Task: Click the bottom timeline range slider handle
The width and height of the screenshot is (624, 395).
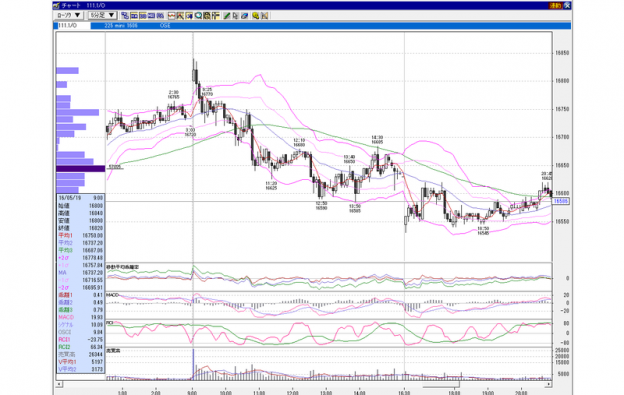Action: coord(441,385)
